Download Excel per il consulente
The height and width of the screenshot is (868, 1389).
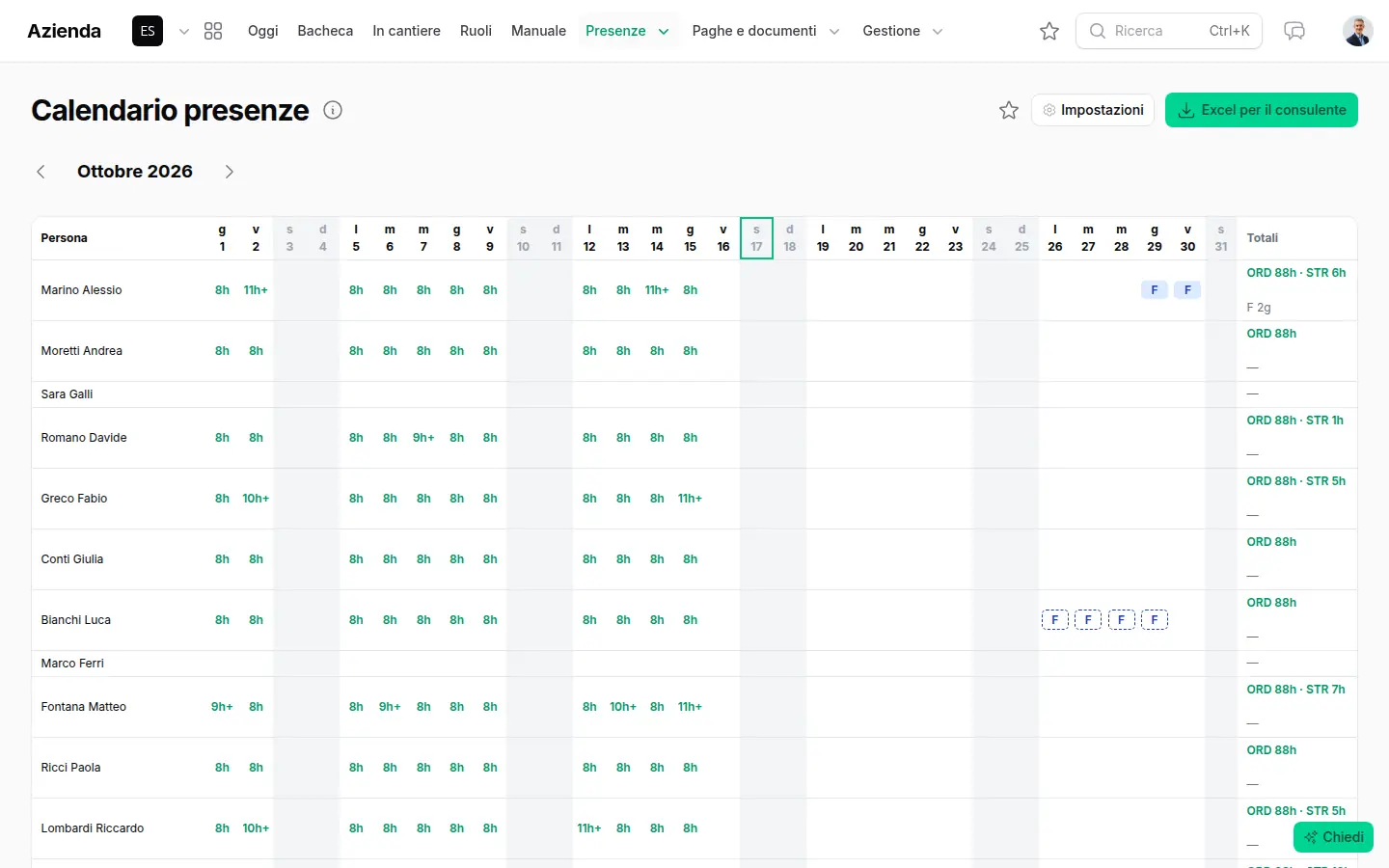click(x=1262, y=110)
